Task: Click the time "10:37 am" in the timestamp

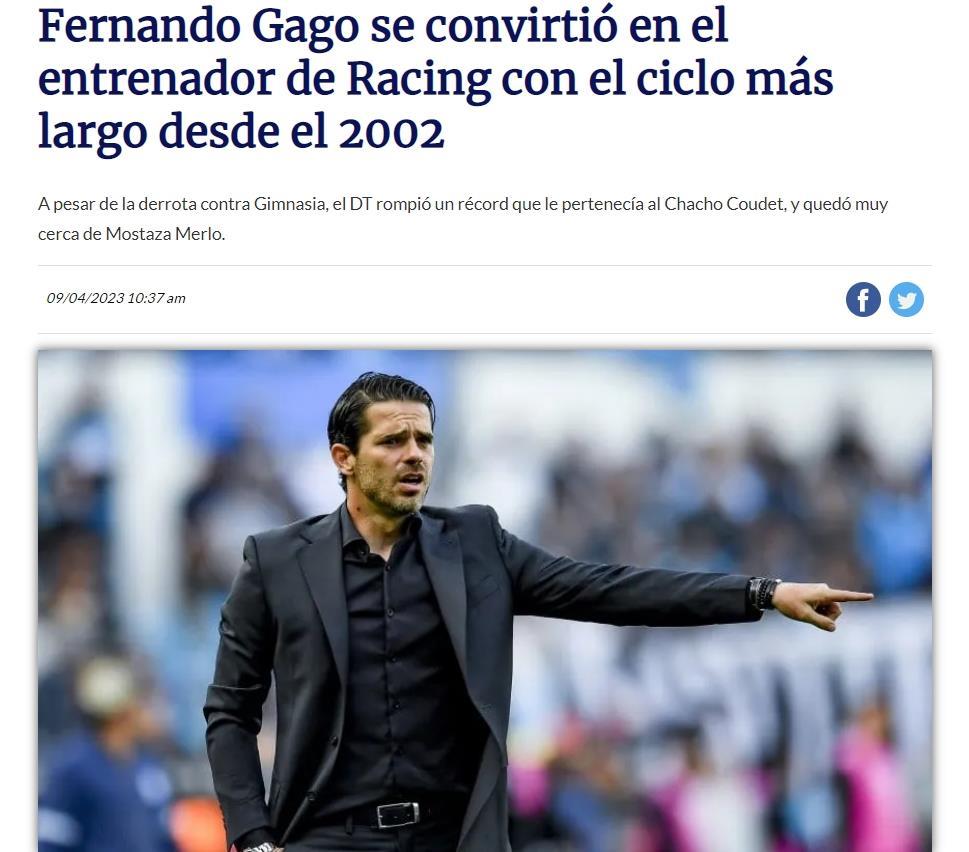Action: tap(156, 298)
